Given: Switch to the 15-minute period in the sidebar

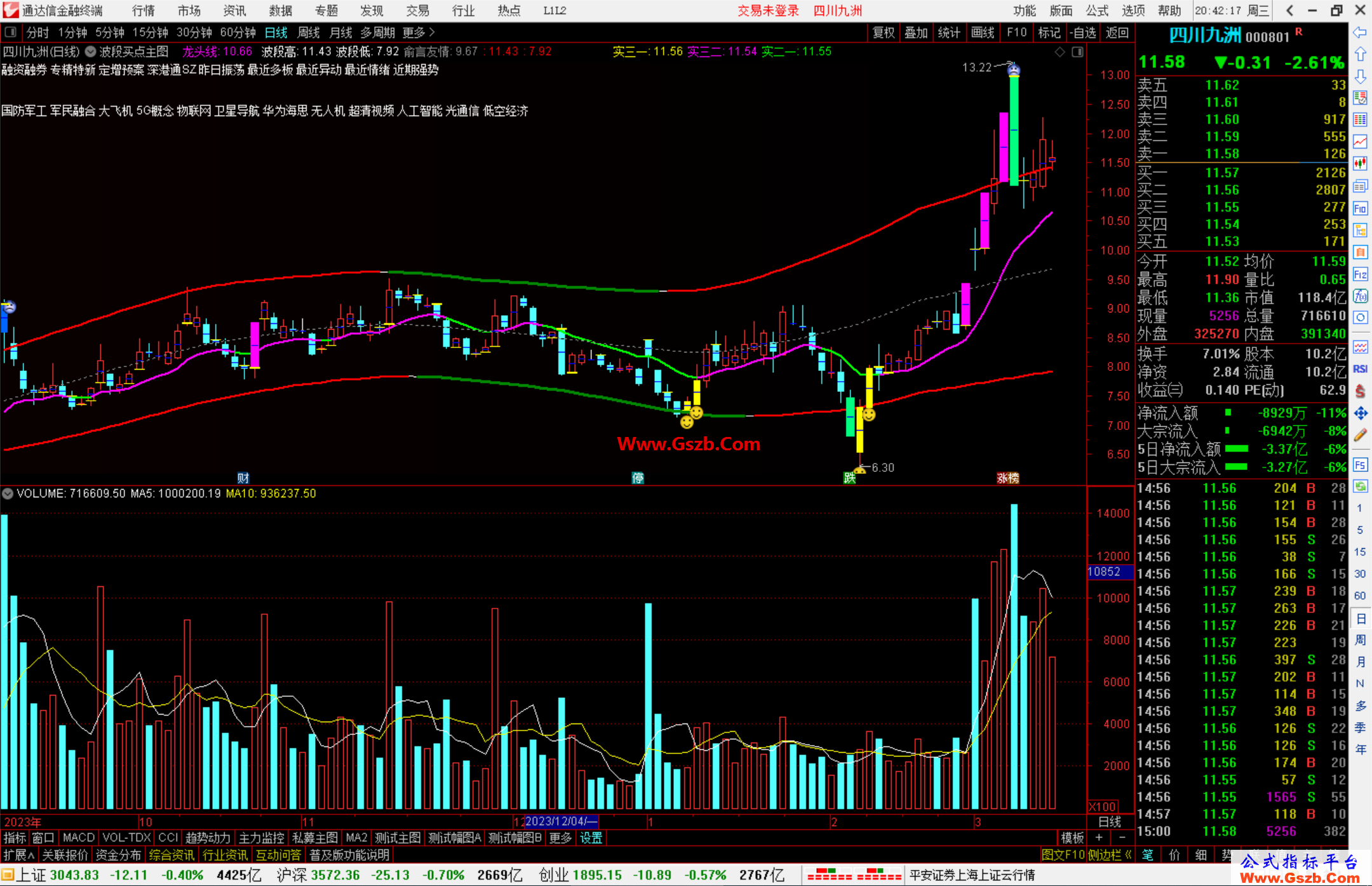Looking at the screenshot, I should click(x=1360, y=552).
